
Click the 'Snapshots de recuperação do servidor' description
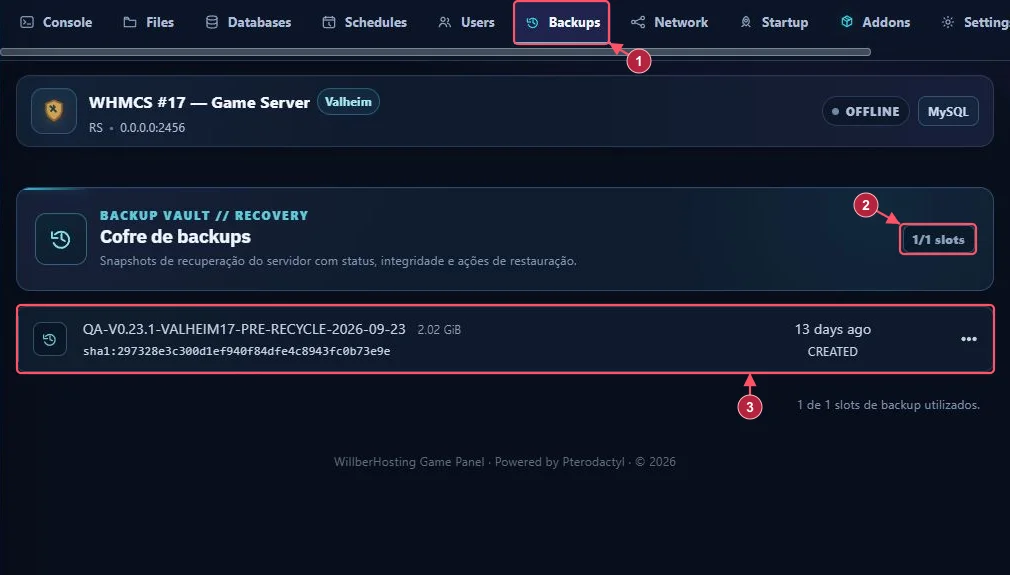click(x=338, y=261)
